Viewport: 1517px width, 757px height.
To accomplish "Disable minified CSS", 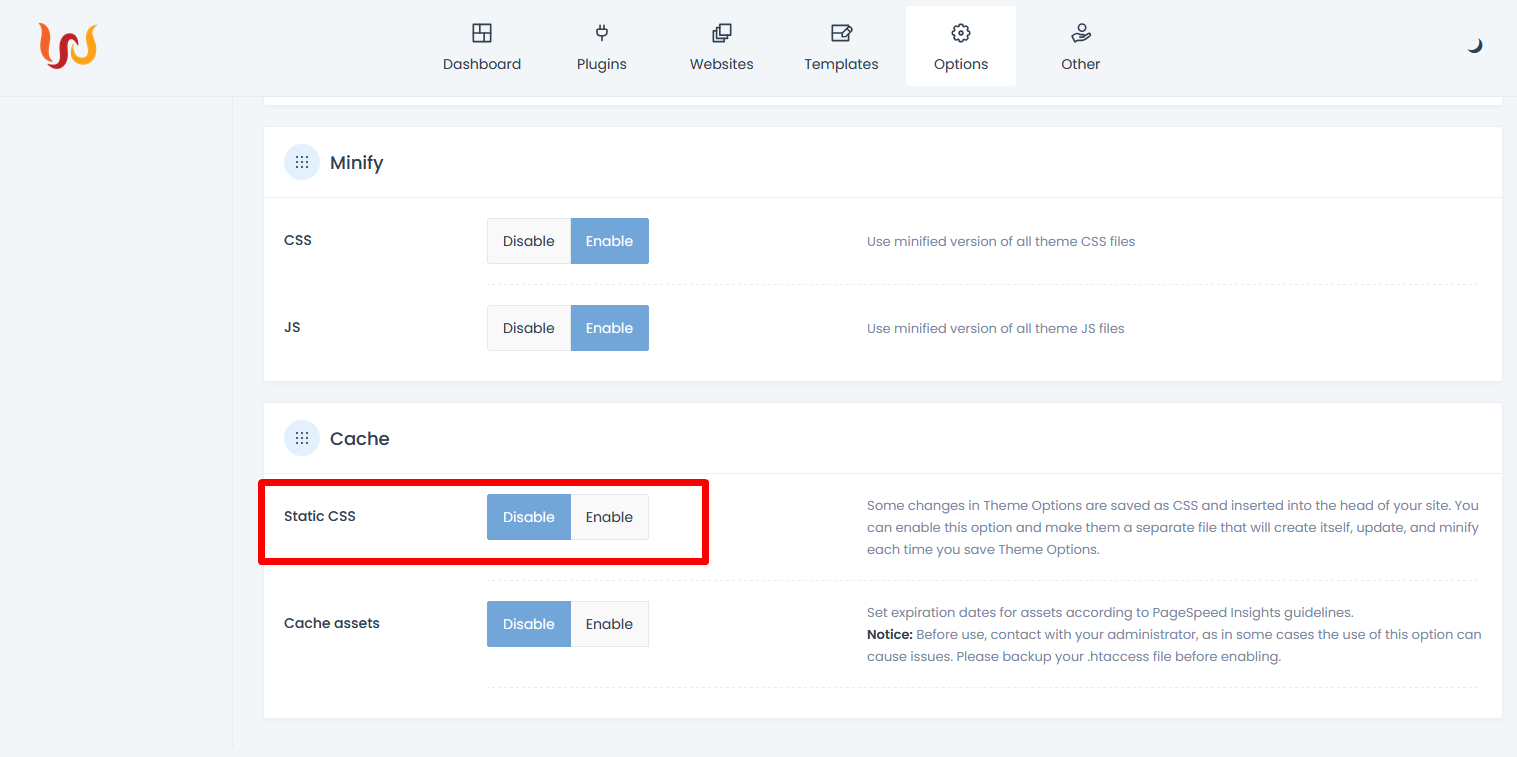I will [528, 241].
